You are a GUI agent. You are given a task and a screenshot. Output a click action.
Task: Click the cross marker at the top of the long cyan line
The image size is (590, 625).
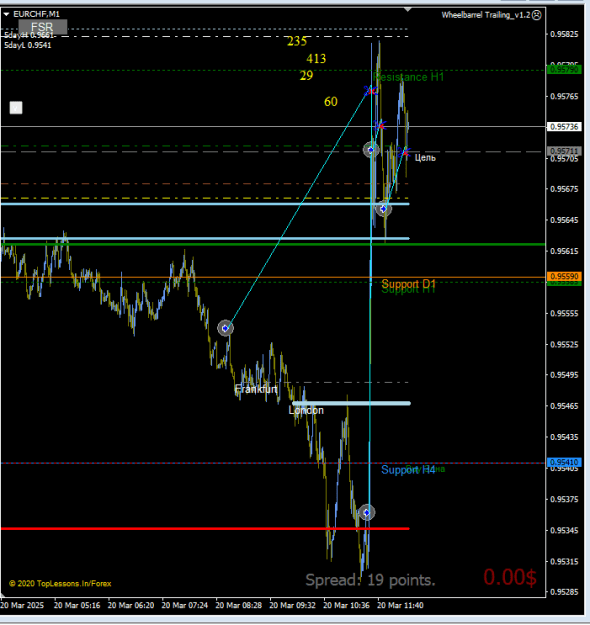coord(371,91)
